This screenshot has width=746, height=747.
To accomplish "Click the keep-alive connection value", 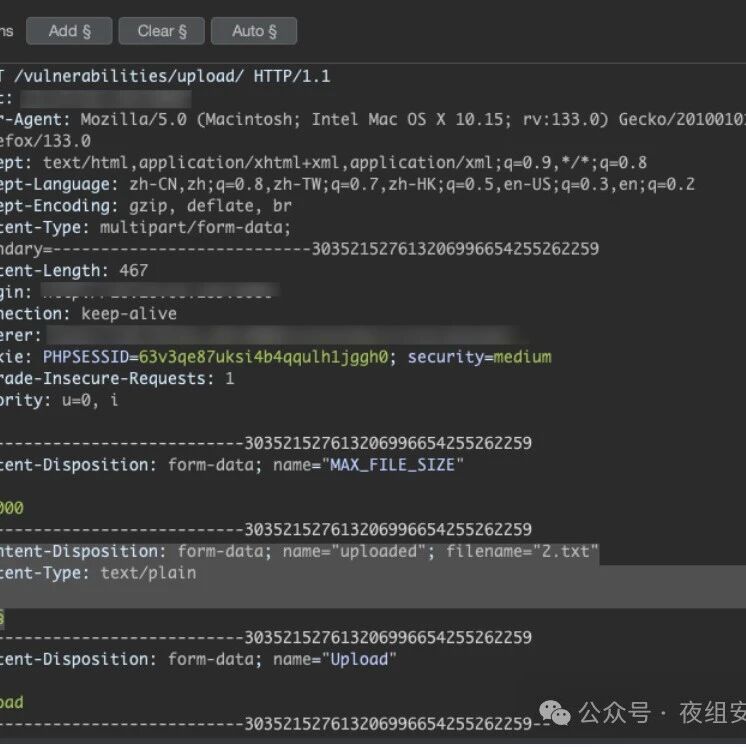I will click(129, 314).
